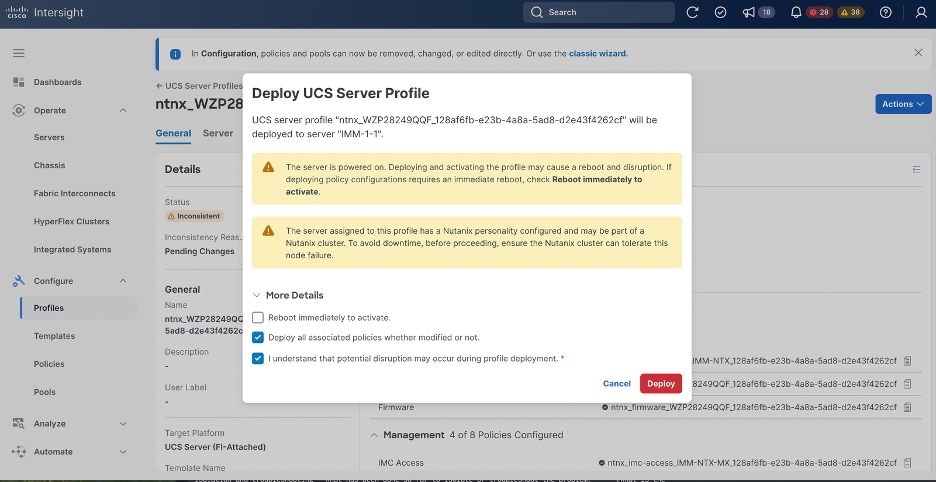Click the red Deploy button

[661, 383]
